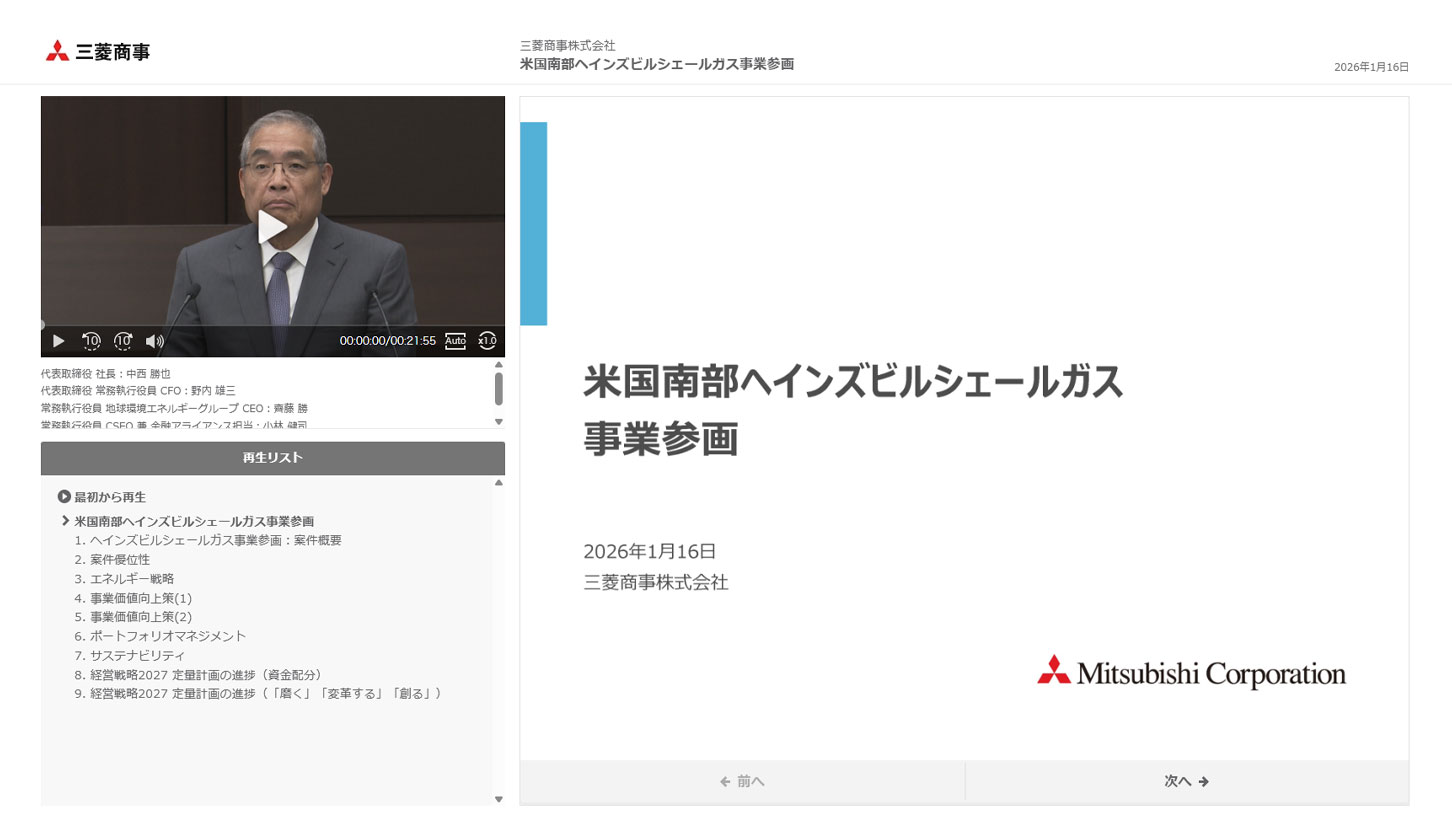Click the playlist scrollbar down arrow
1452x814 pixels.
[499, 799]
